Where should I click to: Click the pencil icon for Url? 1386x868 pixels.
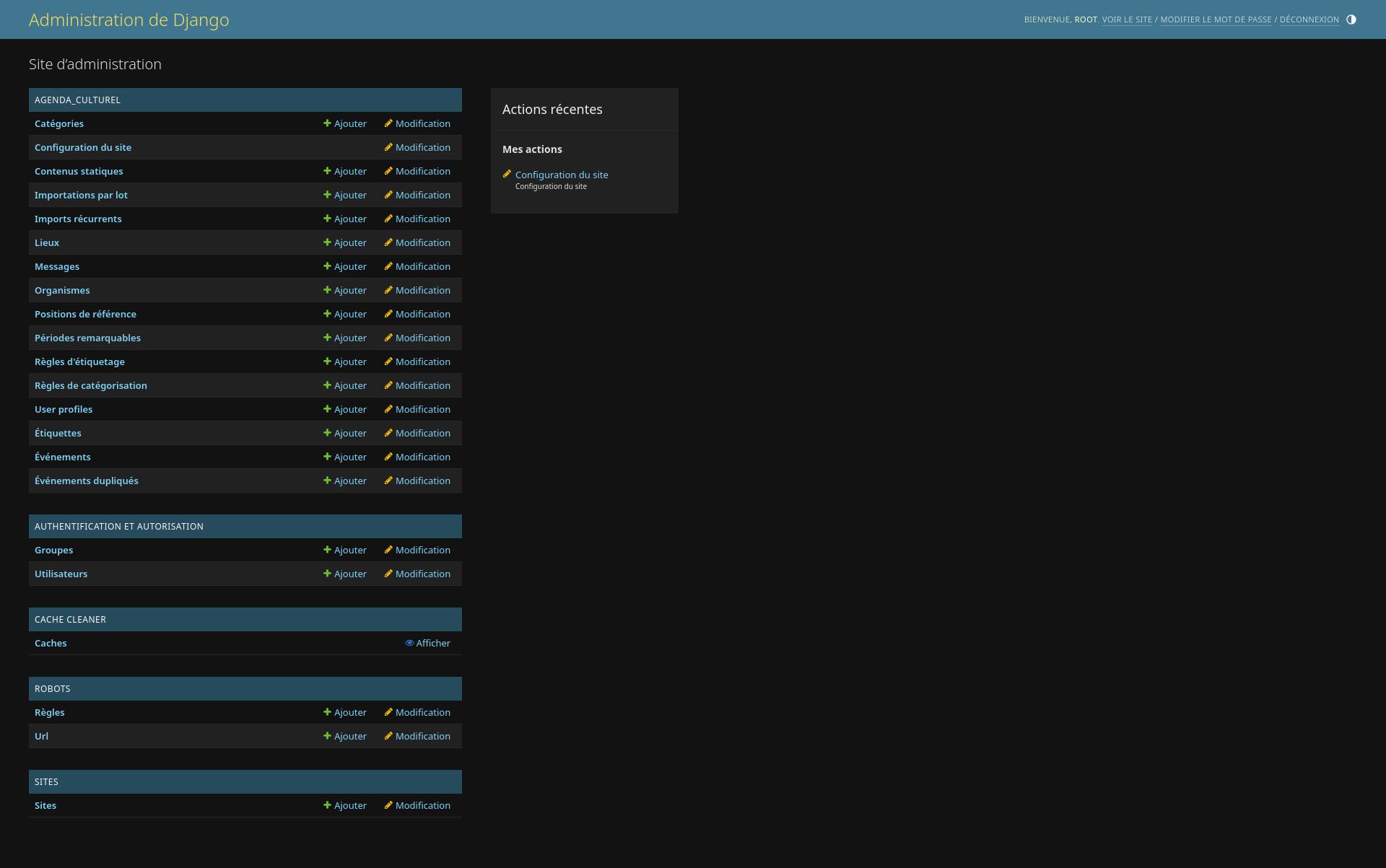(388, 736)
